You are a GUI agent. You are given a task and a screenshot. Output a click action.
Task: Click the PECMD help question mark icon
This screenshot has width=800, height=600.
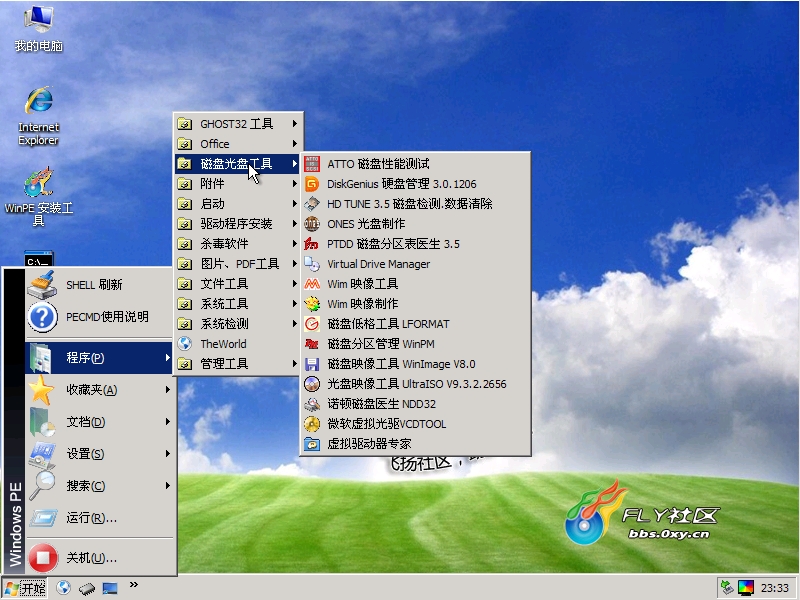click(x=42, y=317)
